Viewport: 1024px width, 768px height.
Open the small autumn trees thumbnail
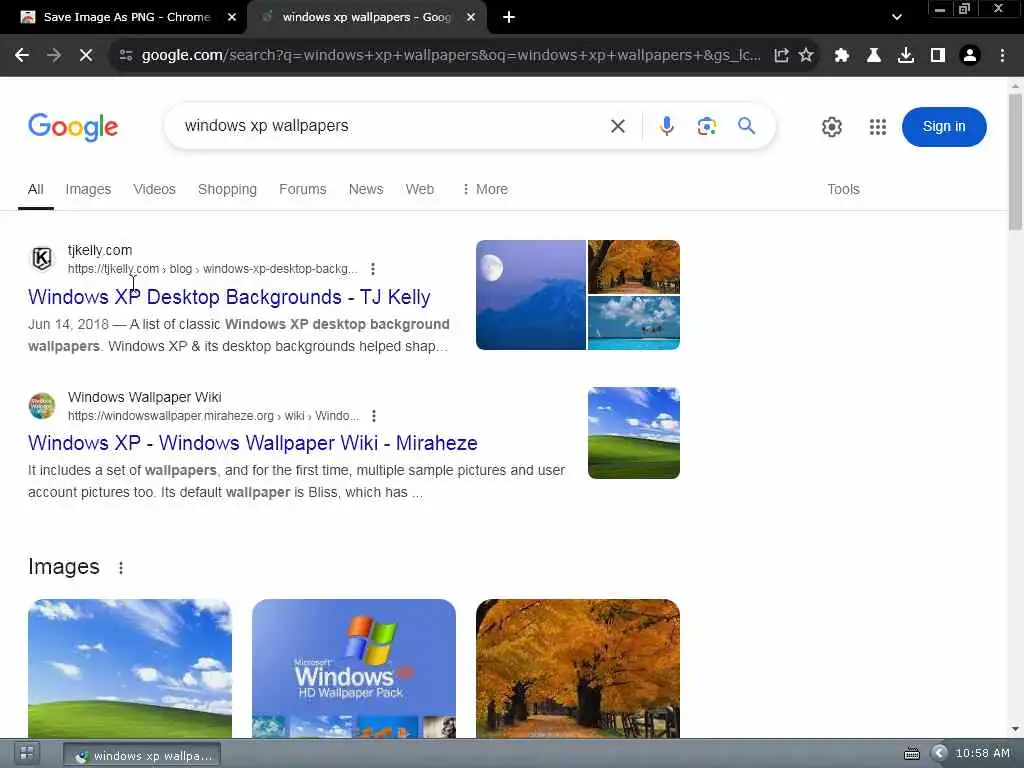click(633, 267)
